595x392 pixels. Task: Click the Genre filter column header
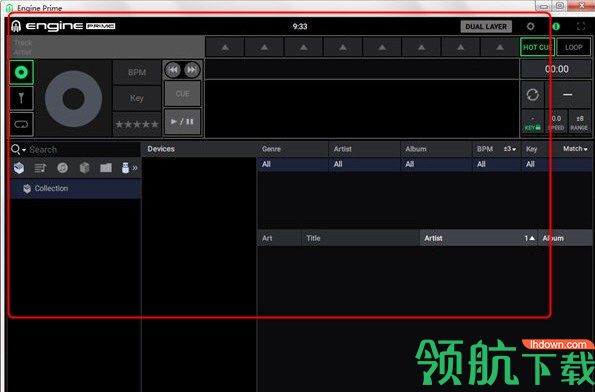coord(293,149)
